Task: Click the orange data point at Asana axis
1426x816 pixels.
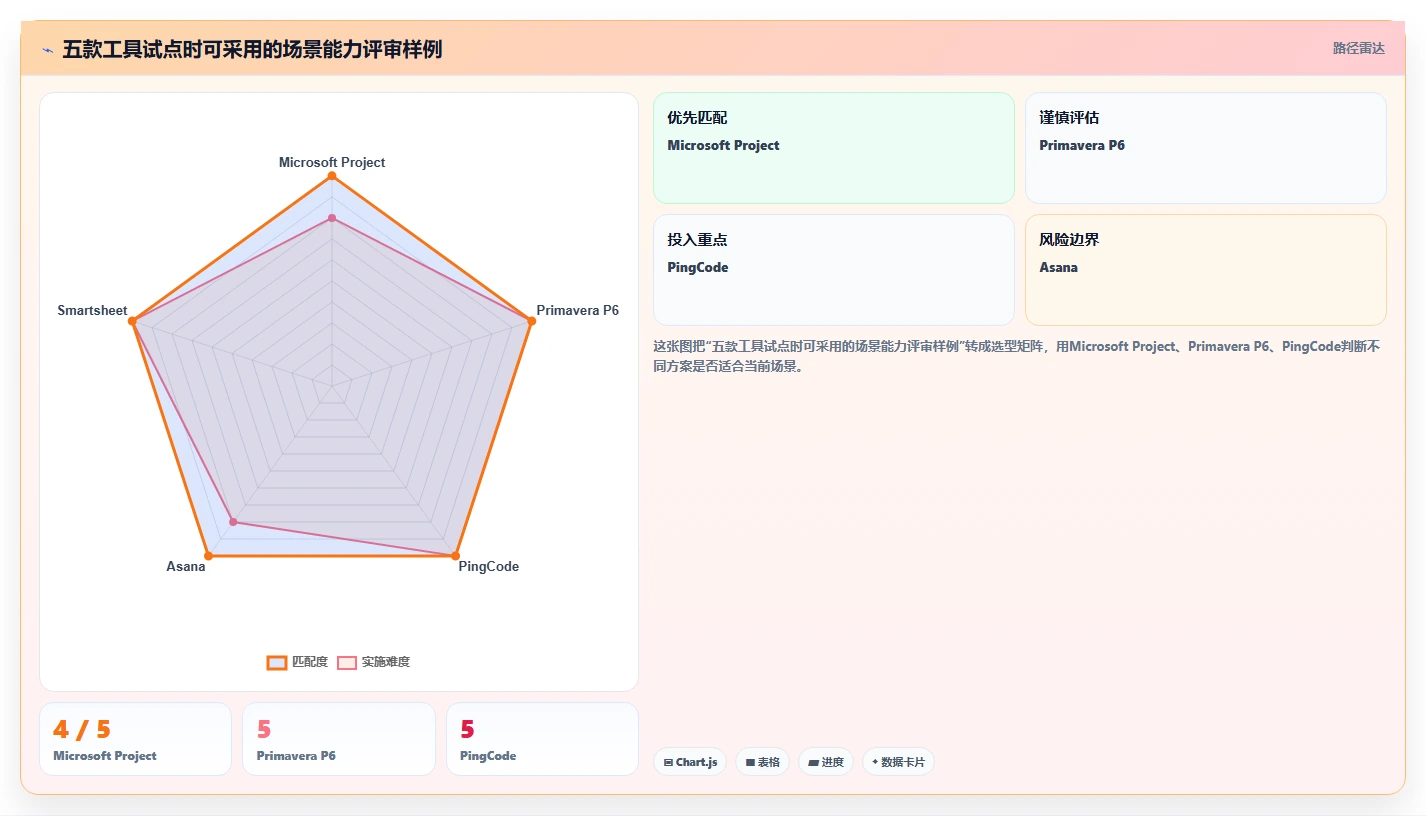Action: pyautogui.click(x=208, y=555)
